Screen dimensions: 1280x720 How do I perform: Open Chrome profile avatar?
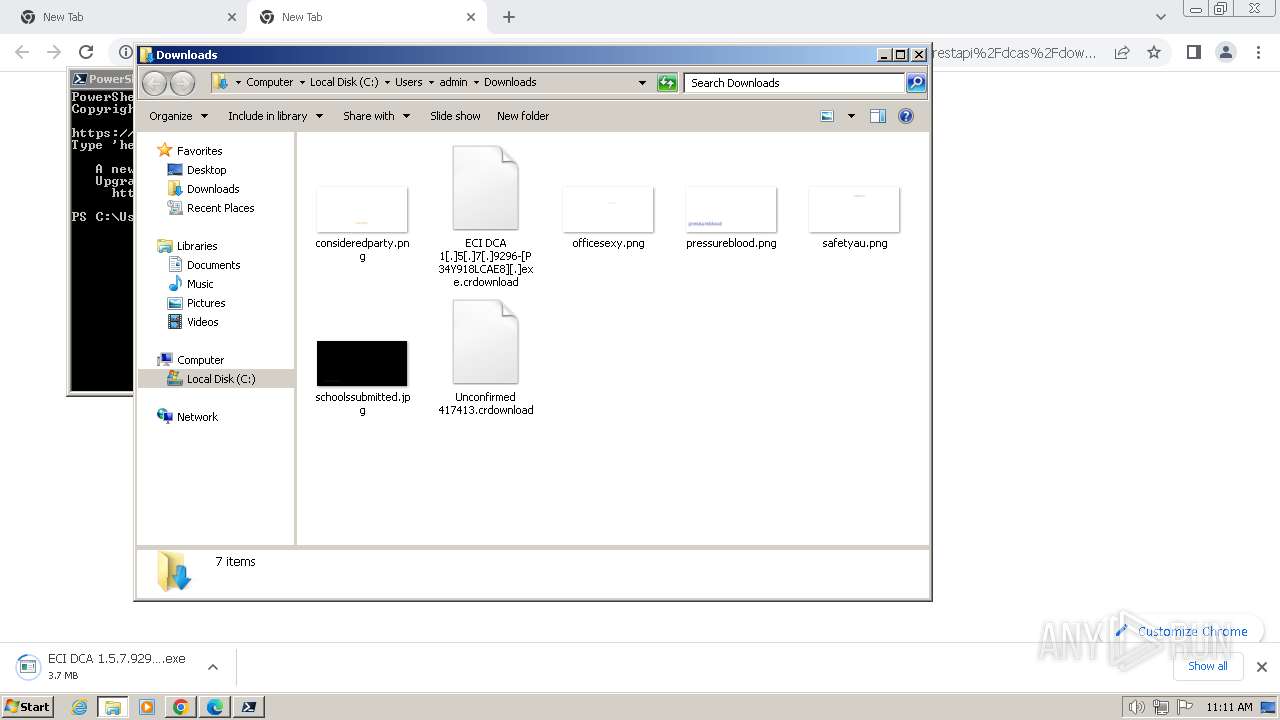pos(1225,52)
